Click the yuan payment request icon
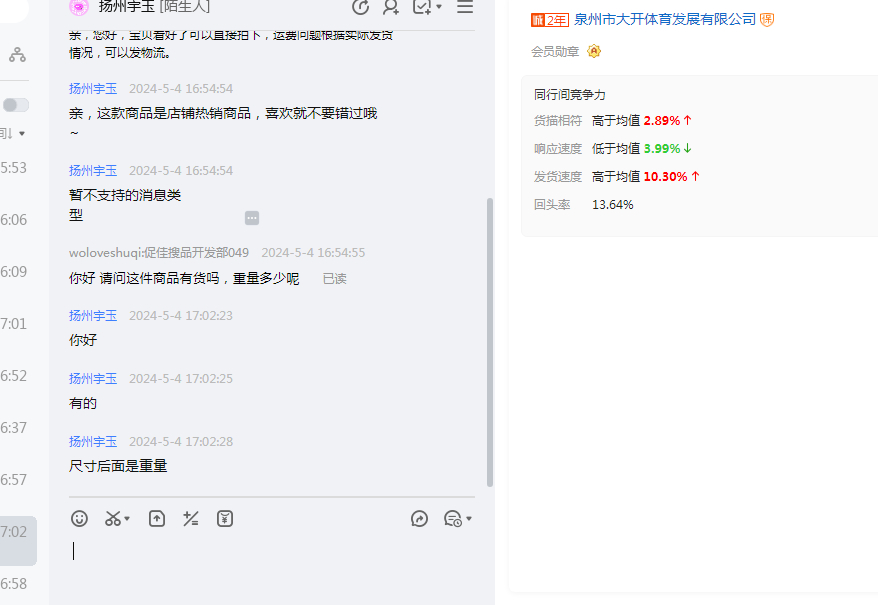This screenshot has height=605, width=878. pos(225,519)
